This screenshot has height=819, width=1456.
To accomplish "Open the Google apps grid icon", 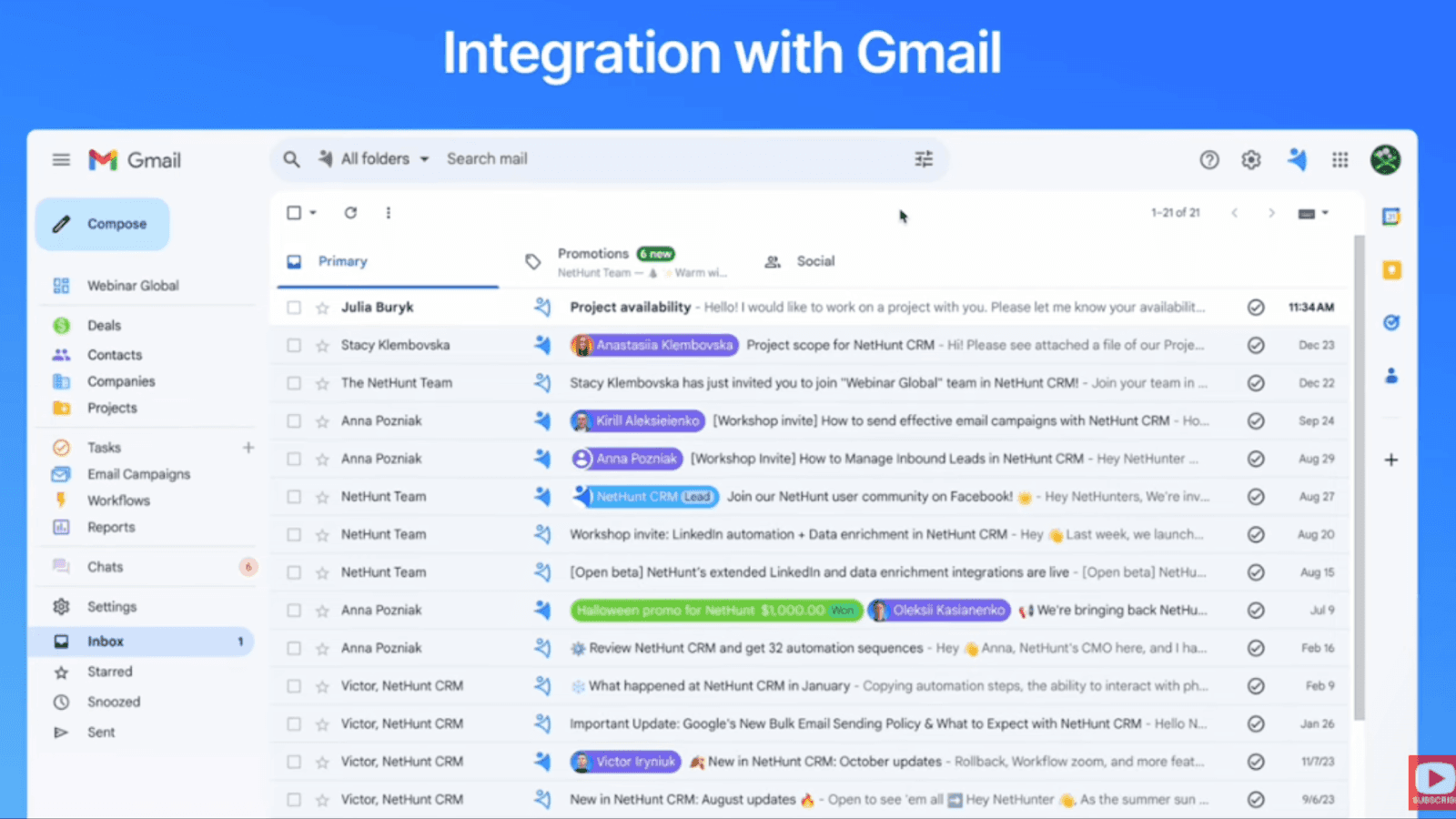I will (x=1340, y=160).
